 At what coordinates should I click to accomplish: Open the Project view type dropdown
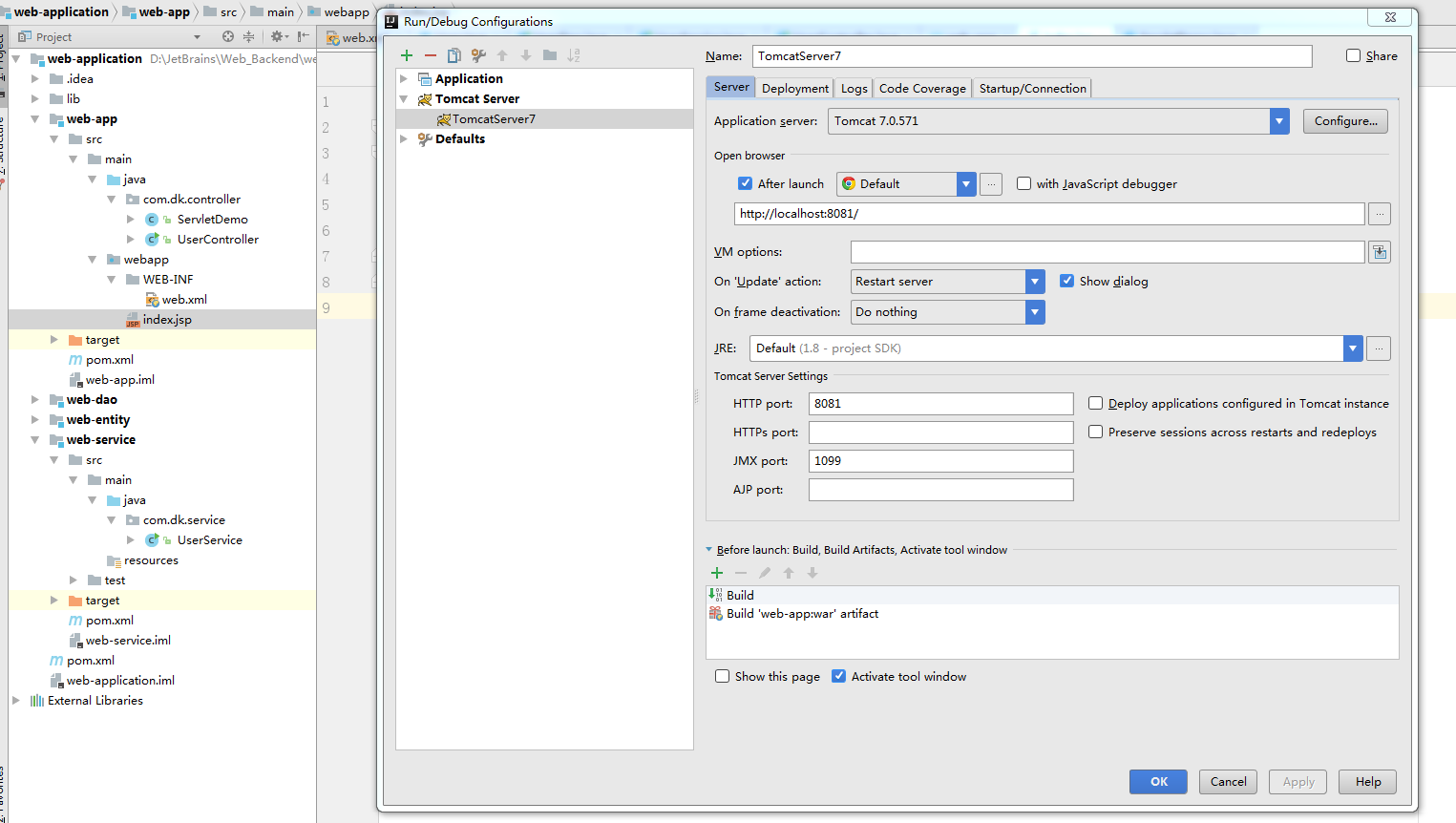pos(198,37)
